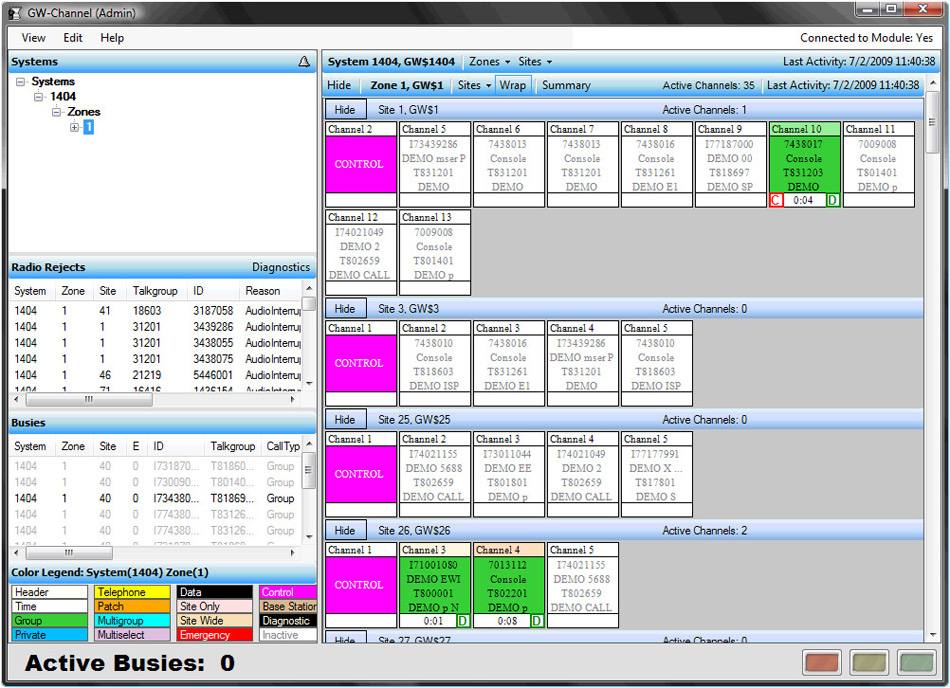The image size is (950, 688).
Task: Hide the Site 25, GW$25 channel group
Action: (346, 419)
